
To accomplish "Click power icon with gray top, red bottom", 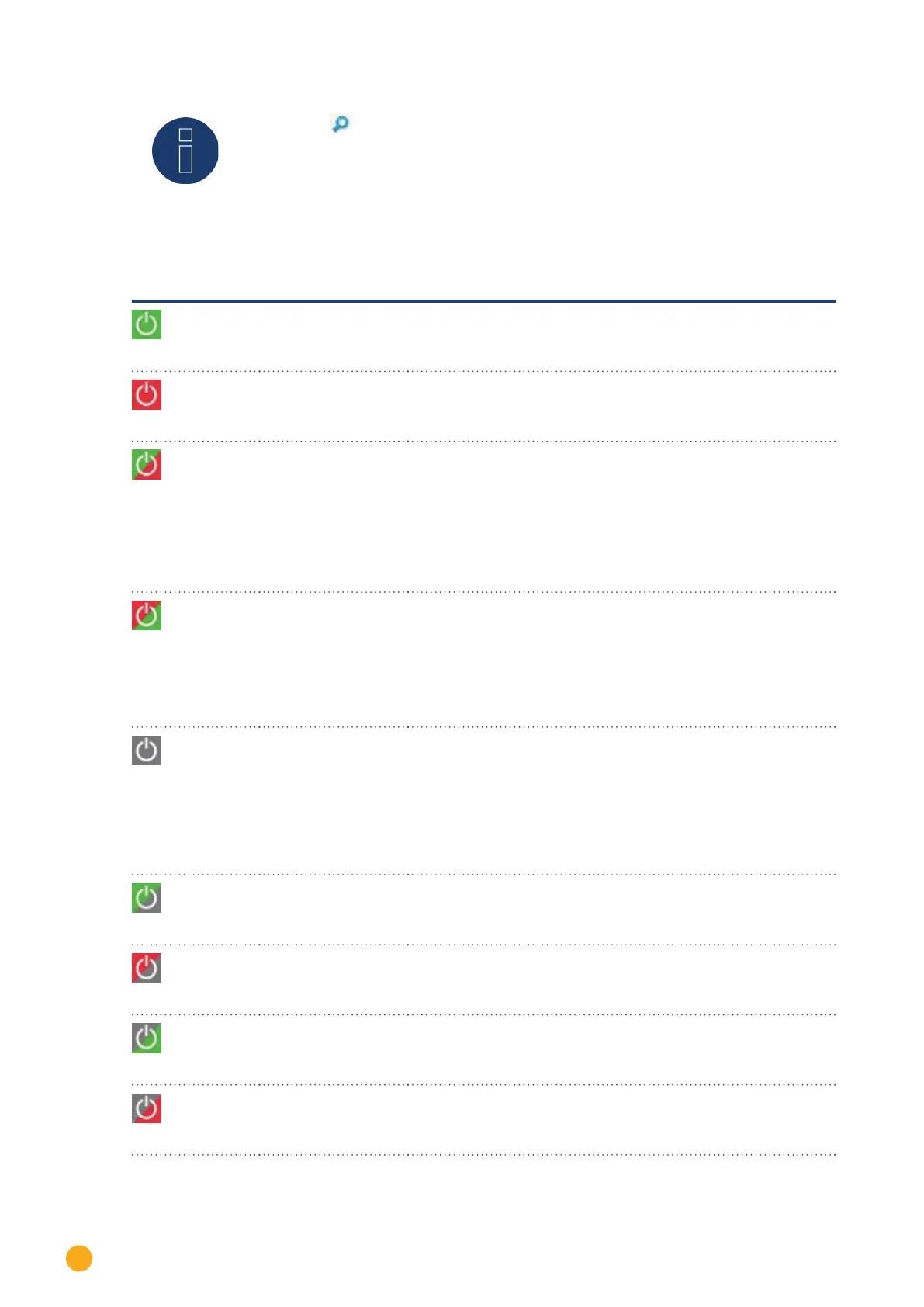I will (147, 1108).
